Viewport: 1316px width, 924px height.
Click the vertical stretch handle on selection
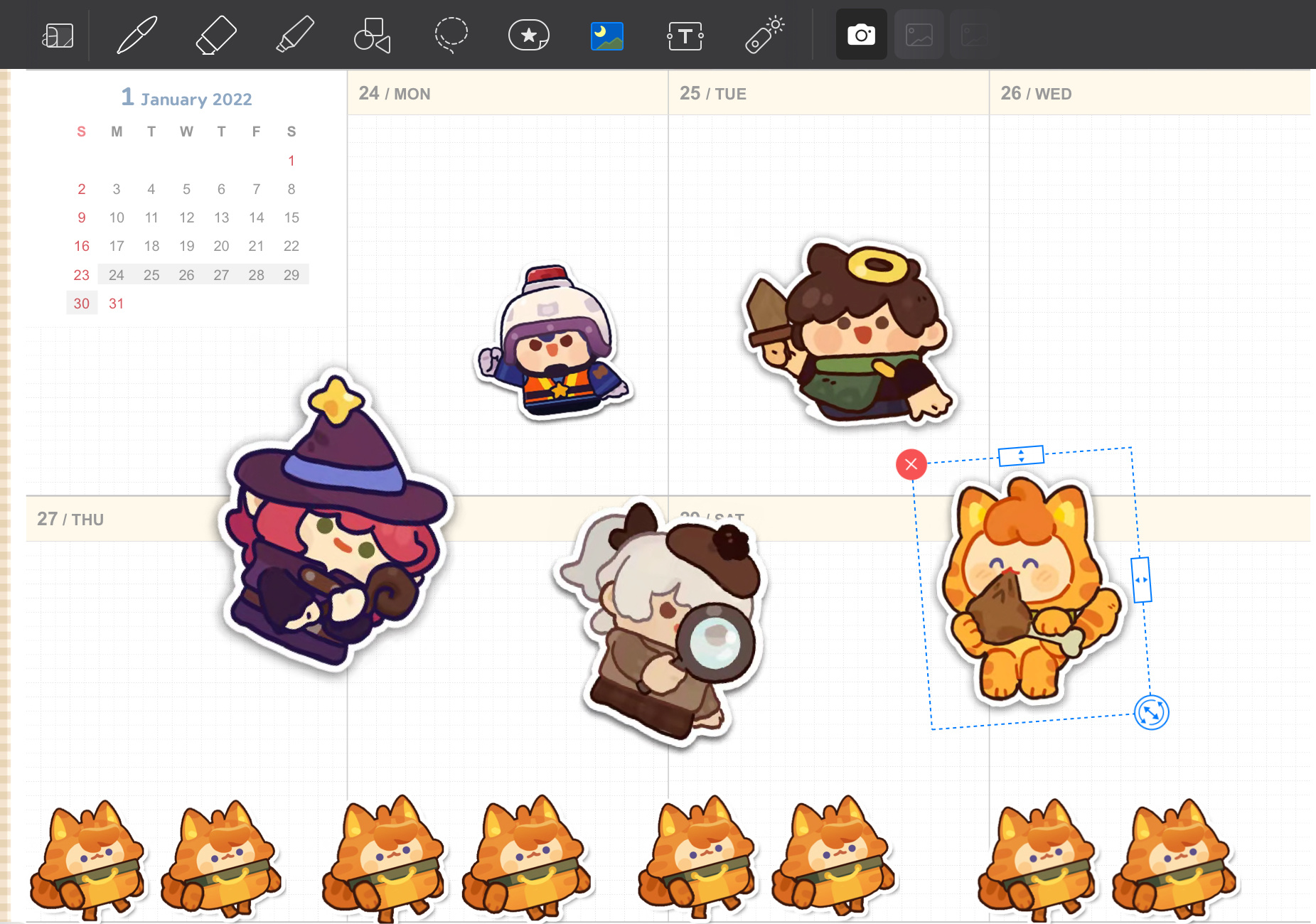(1021, 456)
